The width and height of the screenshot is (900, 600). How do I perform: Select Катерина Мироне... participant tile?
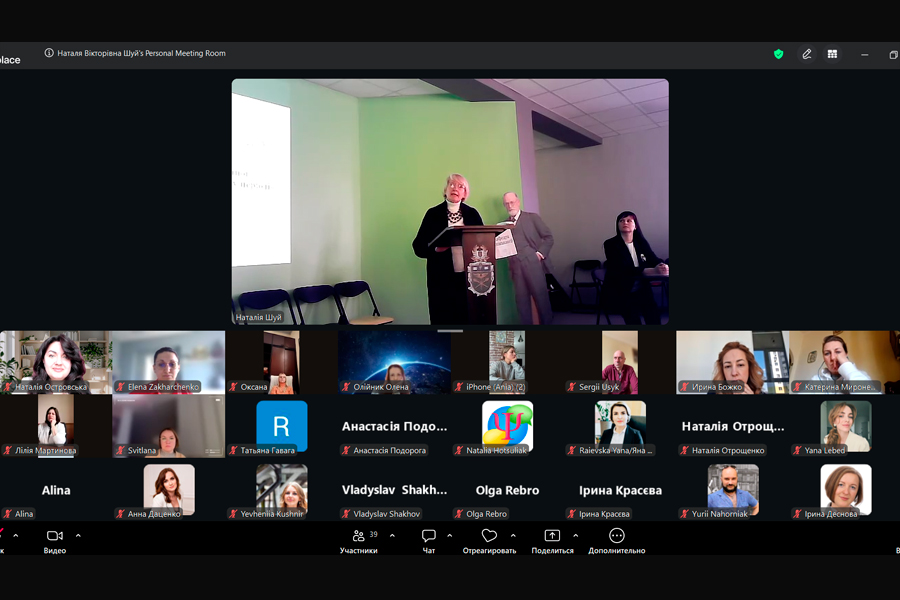pyautogui.click(x=845, y=362)
